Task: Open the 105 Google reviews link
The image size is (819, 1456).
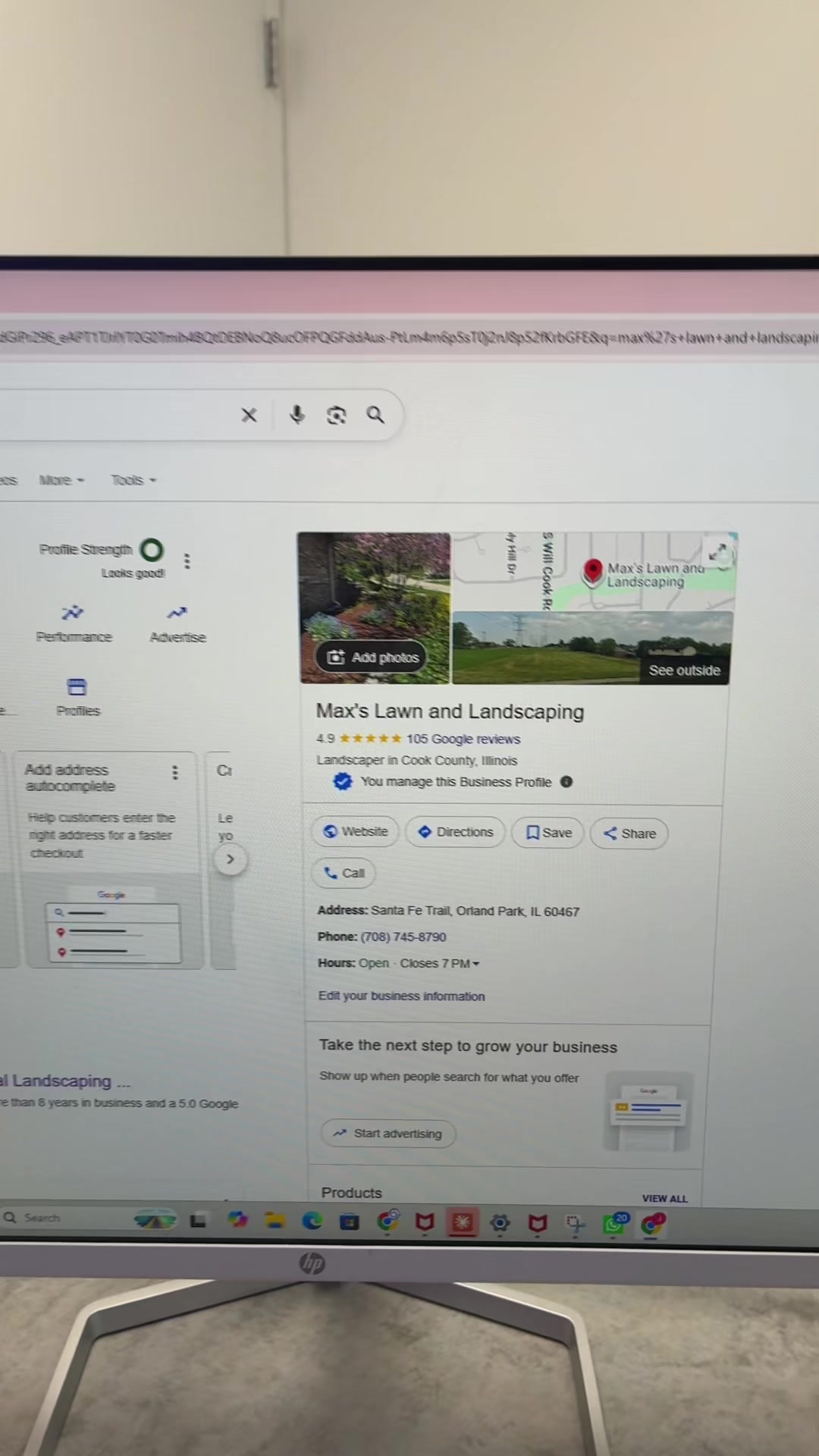Action: (x=463, y=739)
